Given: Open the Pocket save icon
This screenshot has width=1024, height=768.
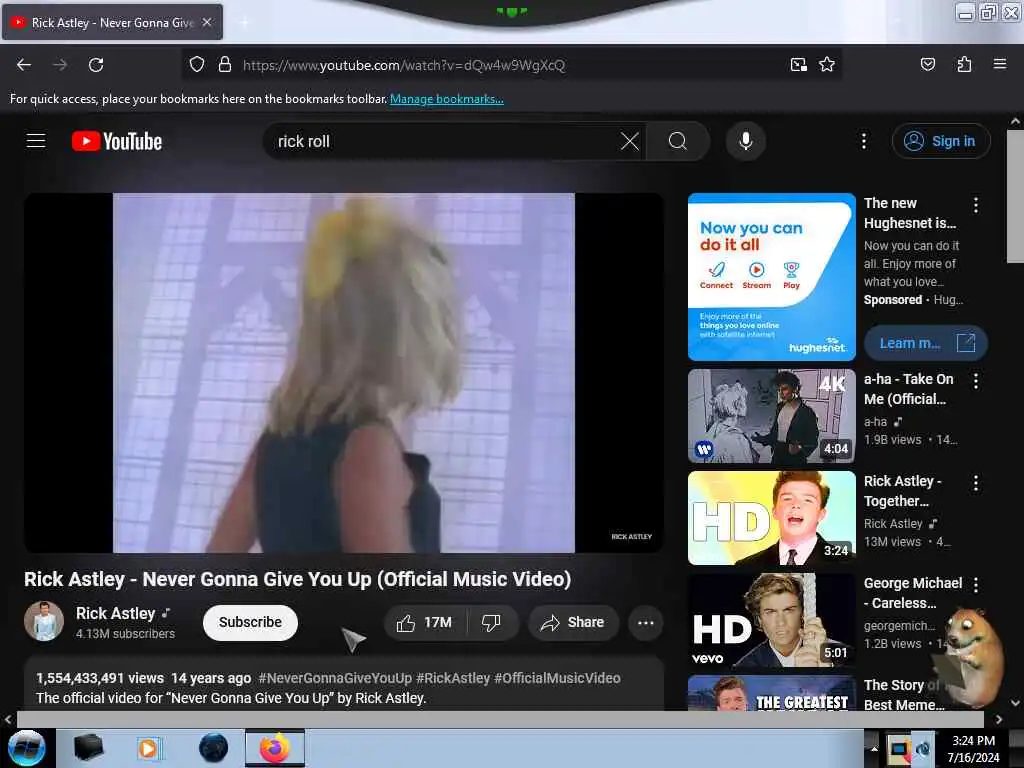Looking at the screenshot, I should (928, 65).
